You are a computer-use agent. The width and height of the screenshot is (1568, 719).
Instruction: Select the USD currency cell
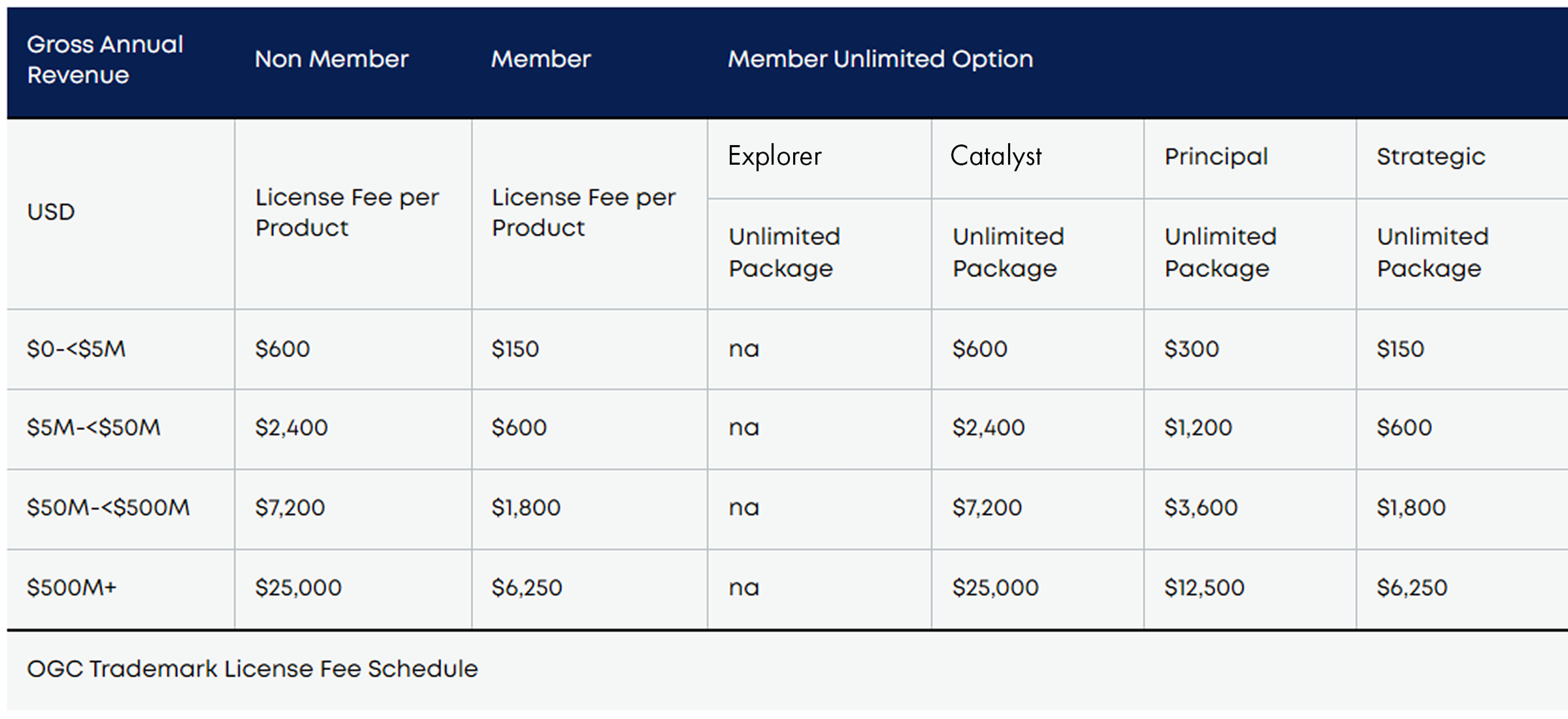click(x=51, y=212)
